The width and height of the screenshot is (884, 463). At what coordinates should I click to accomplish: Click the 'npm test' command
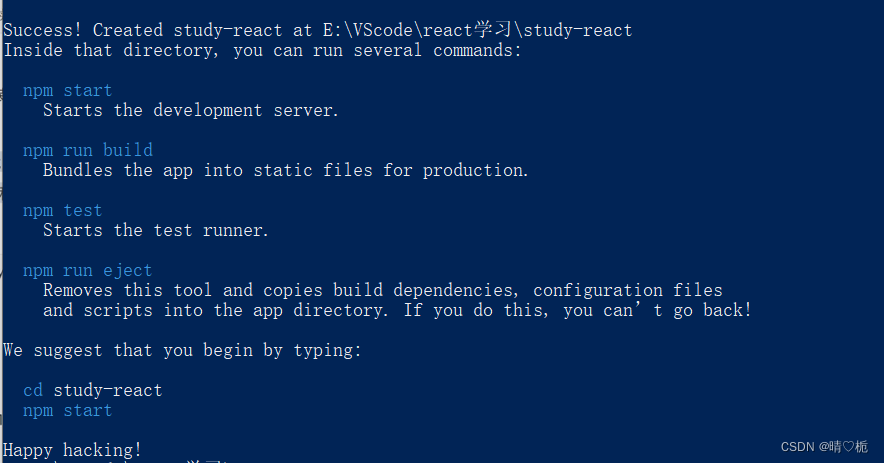pos(63,210)
